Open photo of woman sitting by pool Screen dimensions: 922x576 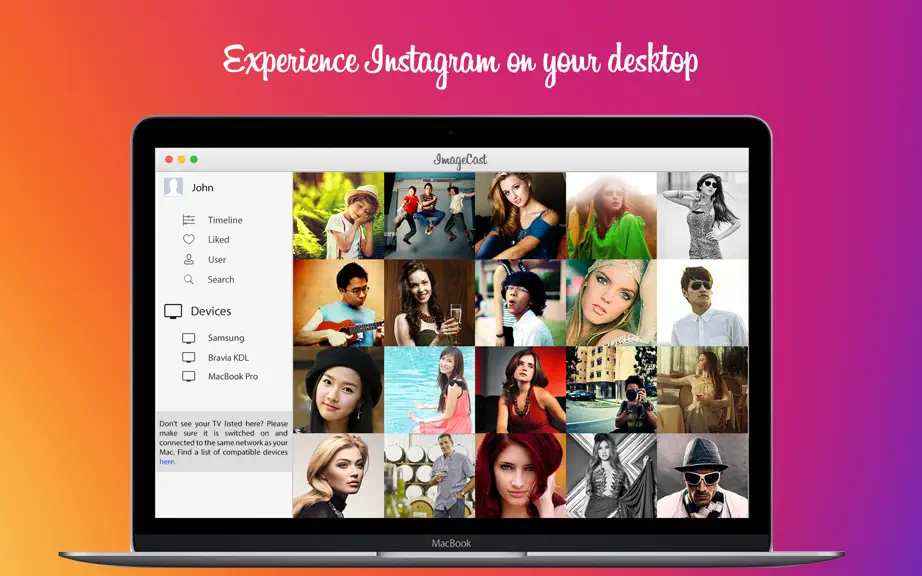pyautogui.click(x=429, y=390)
